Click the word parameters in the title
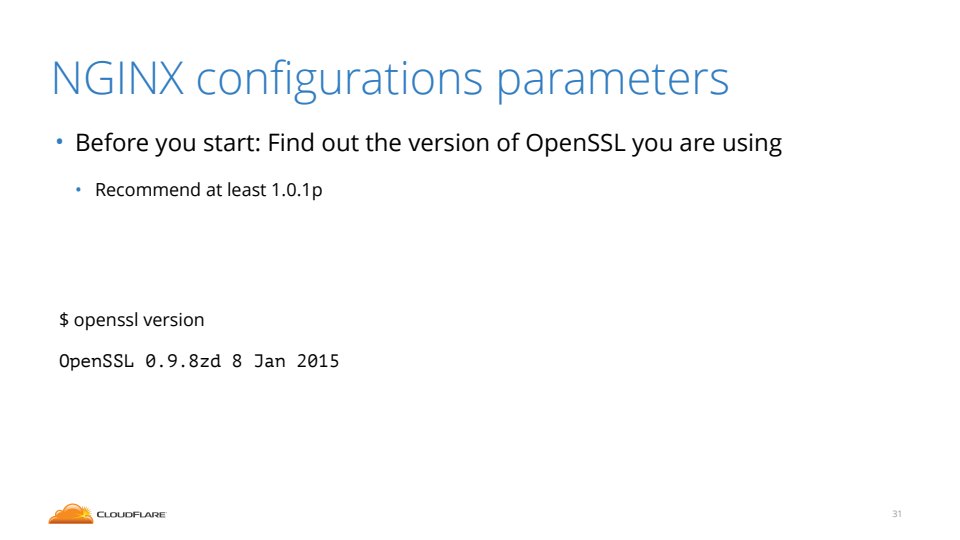 pos(612,79)
